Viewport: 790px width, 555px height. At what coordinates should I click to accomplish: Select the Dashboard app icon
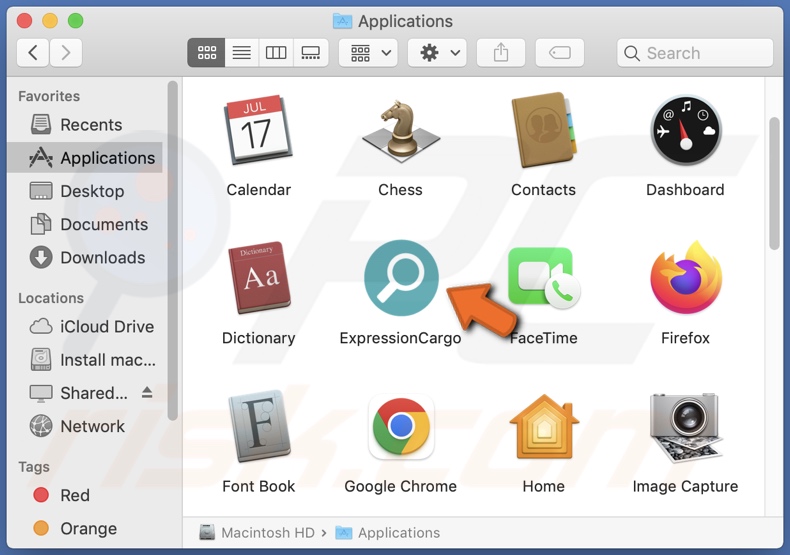coord(685,130)
